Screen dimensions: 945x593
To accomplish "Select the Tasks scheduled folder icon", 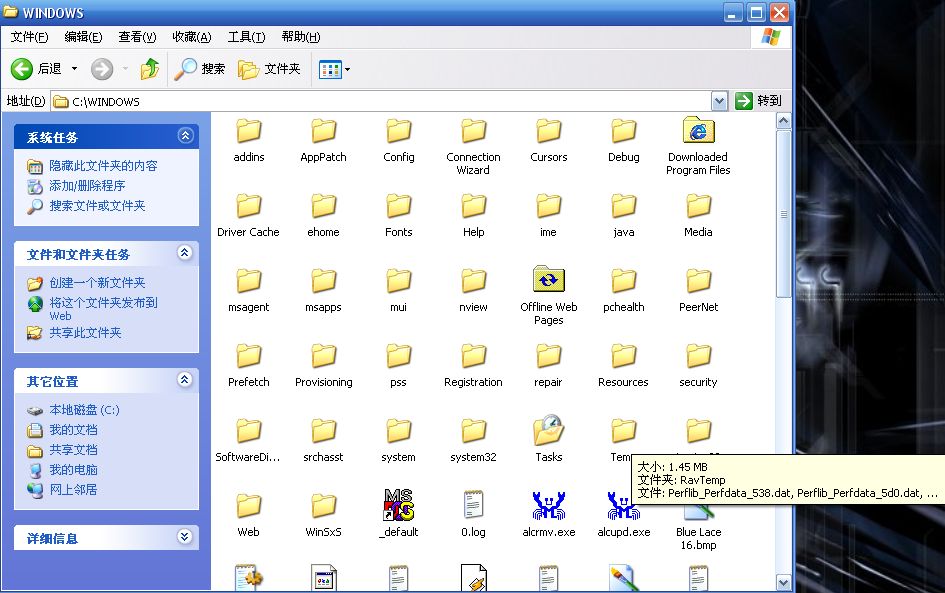I will 548,431.
